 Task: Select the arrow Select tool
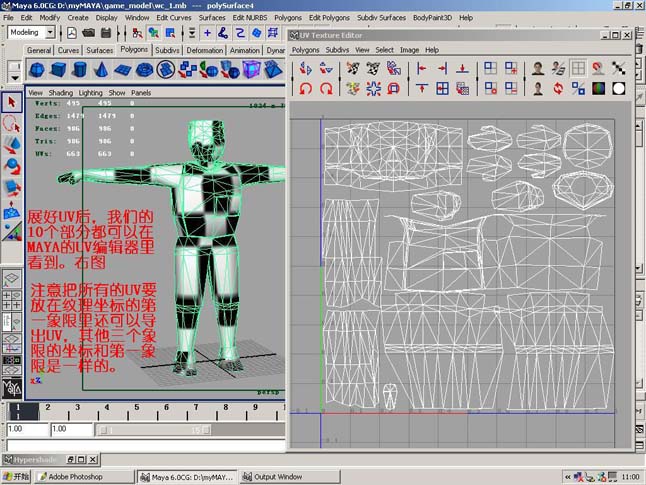point(12,102)
